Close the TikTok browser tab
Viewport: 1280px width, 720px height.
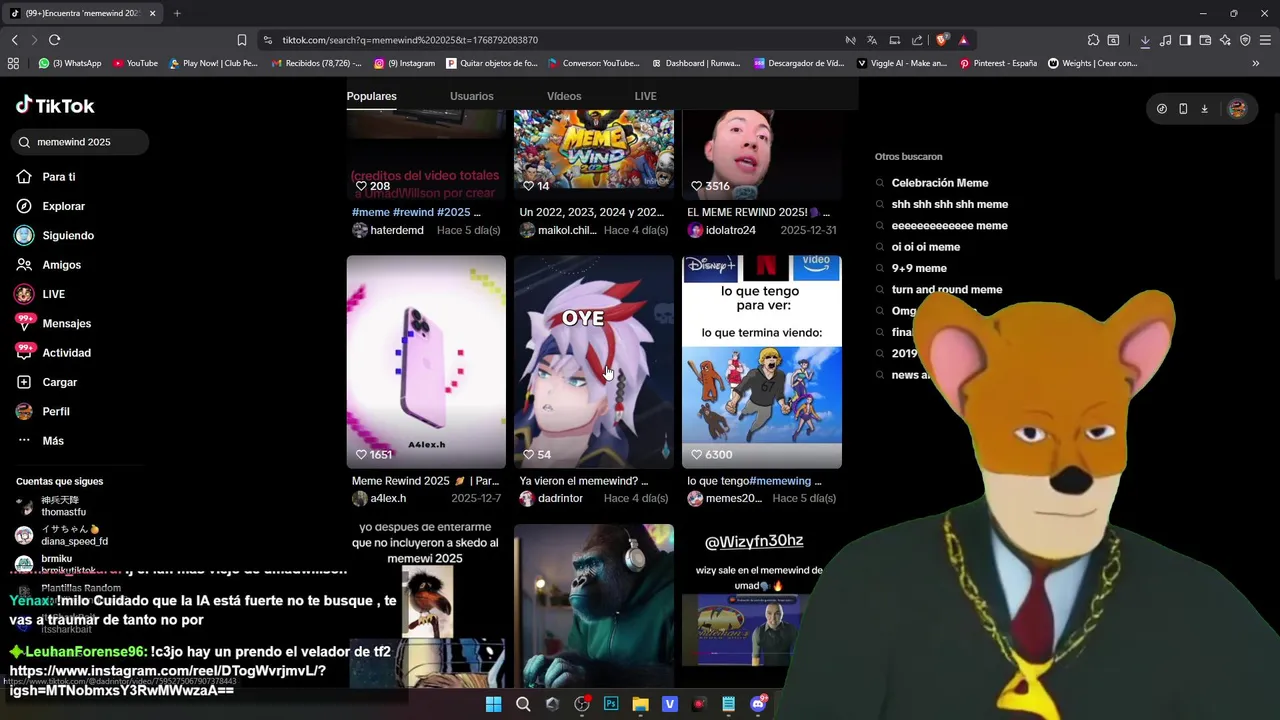coord(152,13)
